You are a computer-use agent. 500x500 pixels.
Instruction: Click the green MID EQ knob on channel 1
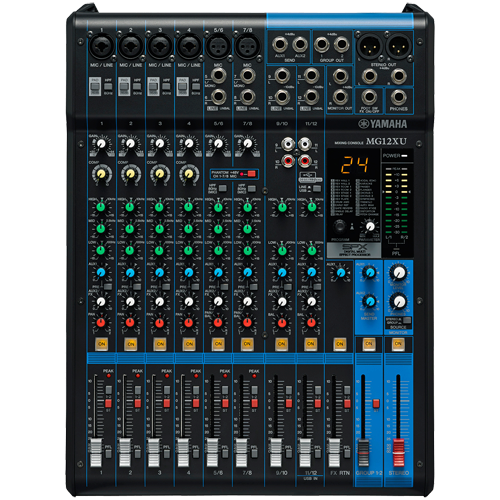pos(101,229)
